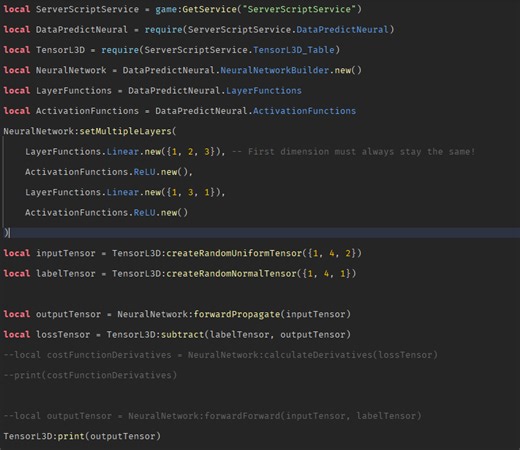
Task: Click the Linear.new({1, 3, 1}) line
Action: [x=125, y=192]
